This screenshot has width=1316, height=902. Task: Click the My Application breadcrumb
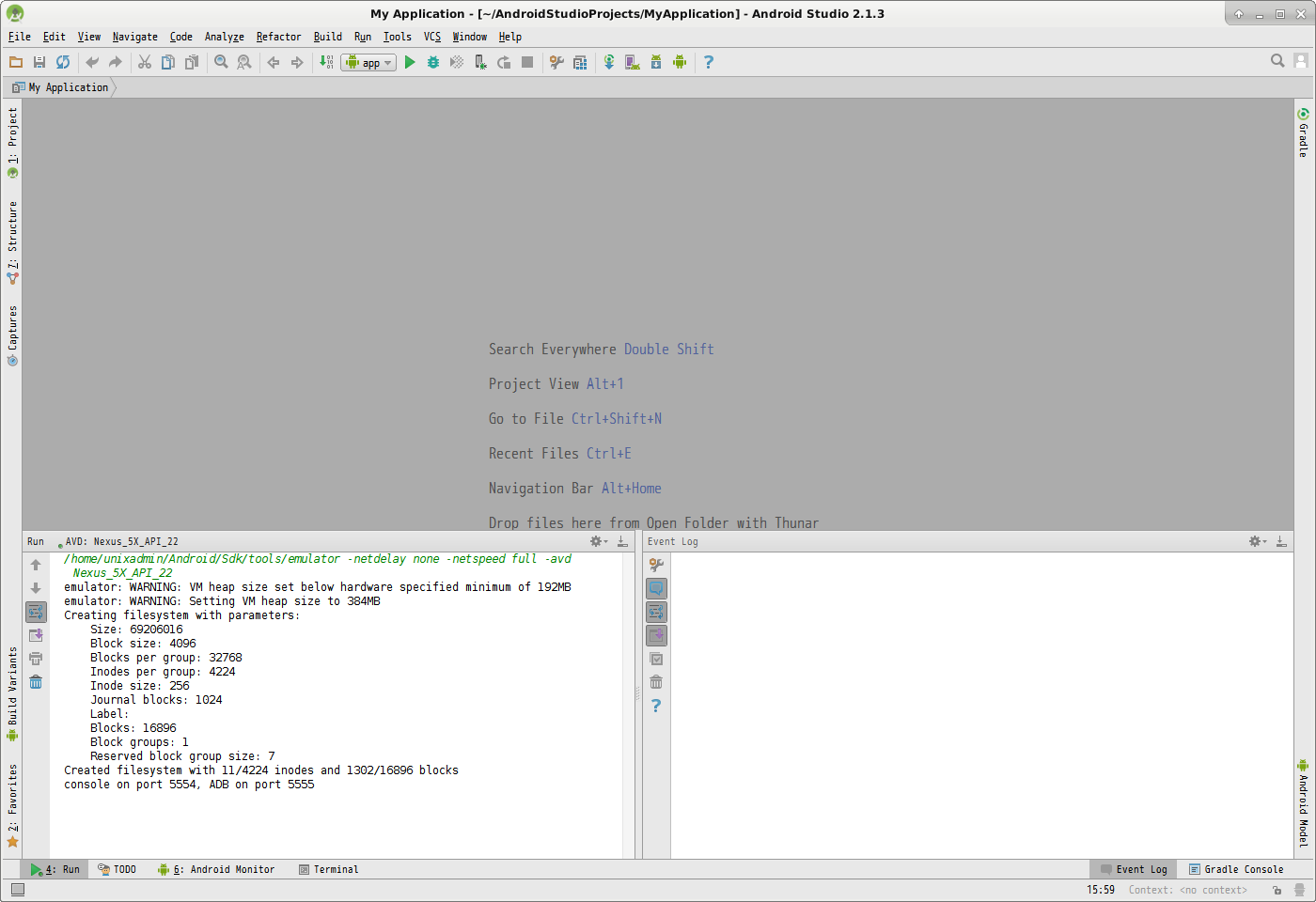click(68, 87)
